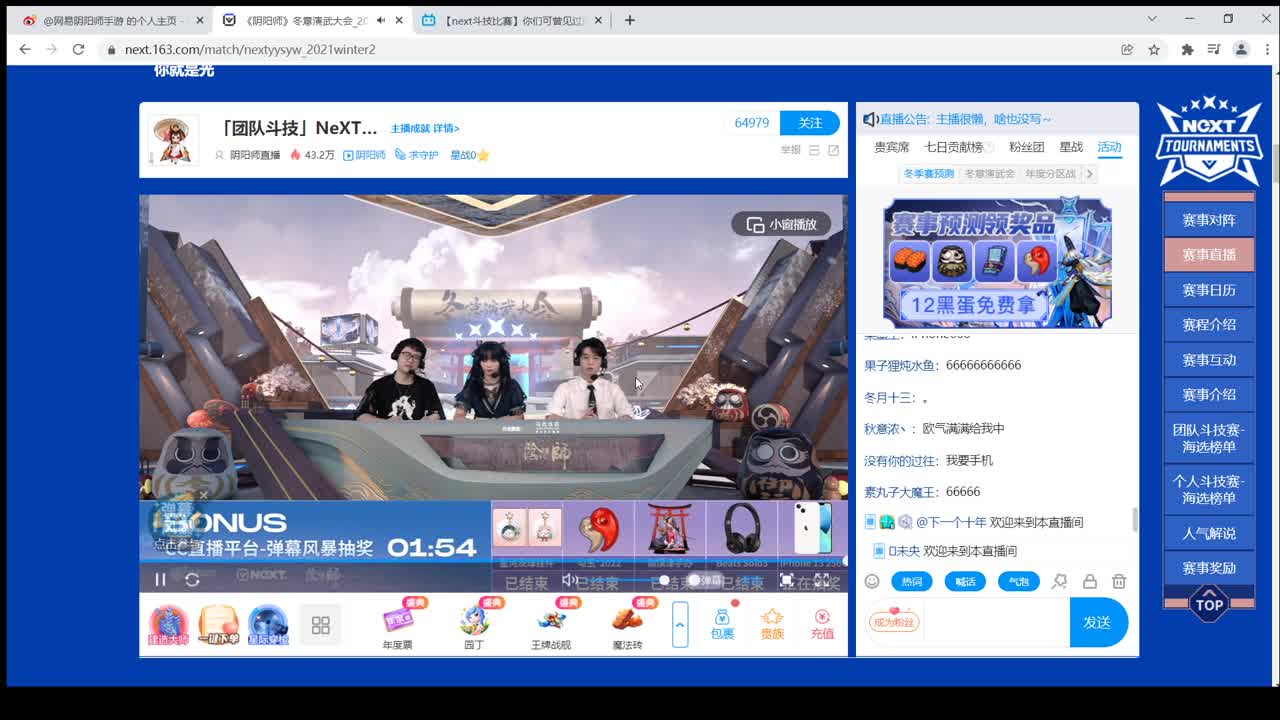
Task: Open the 一键下单 activity icon
Action: 218,625
